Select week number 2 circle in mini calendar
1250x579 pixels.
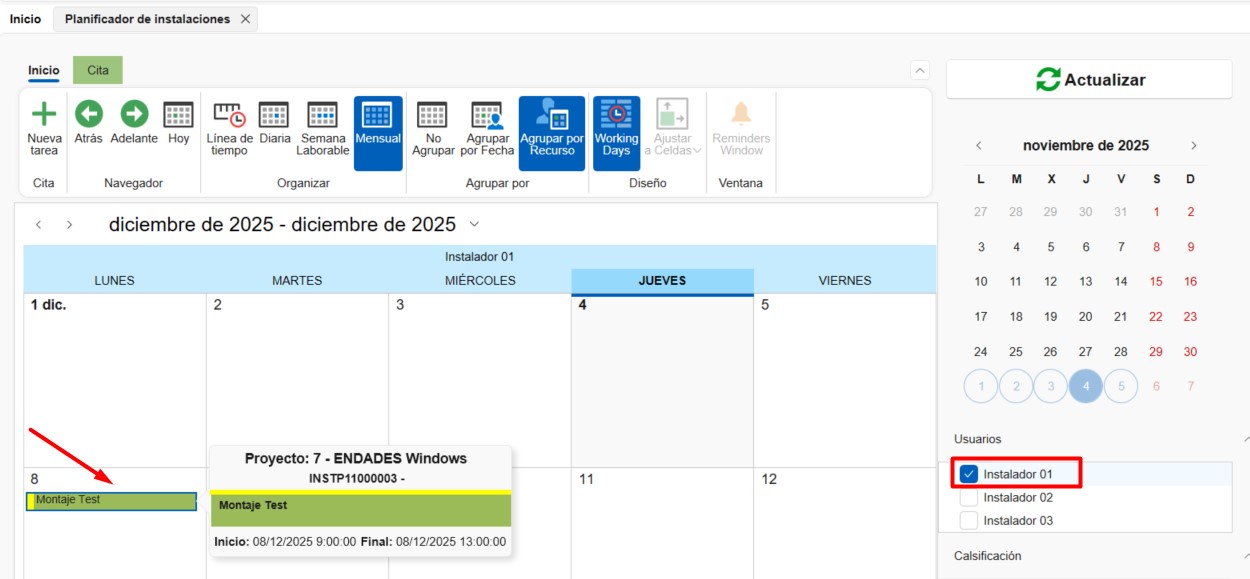coord(1015,385)
